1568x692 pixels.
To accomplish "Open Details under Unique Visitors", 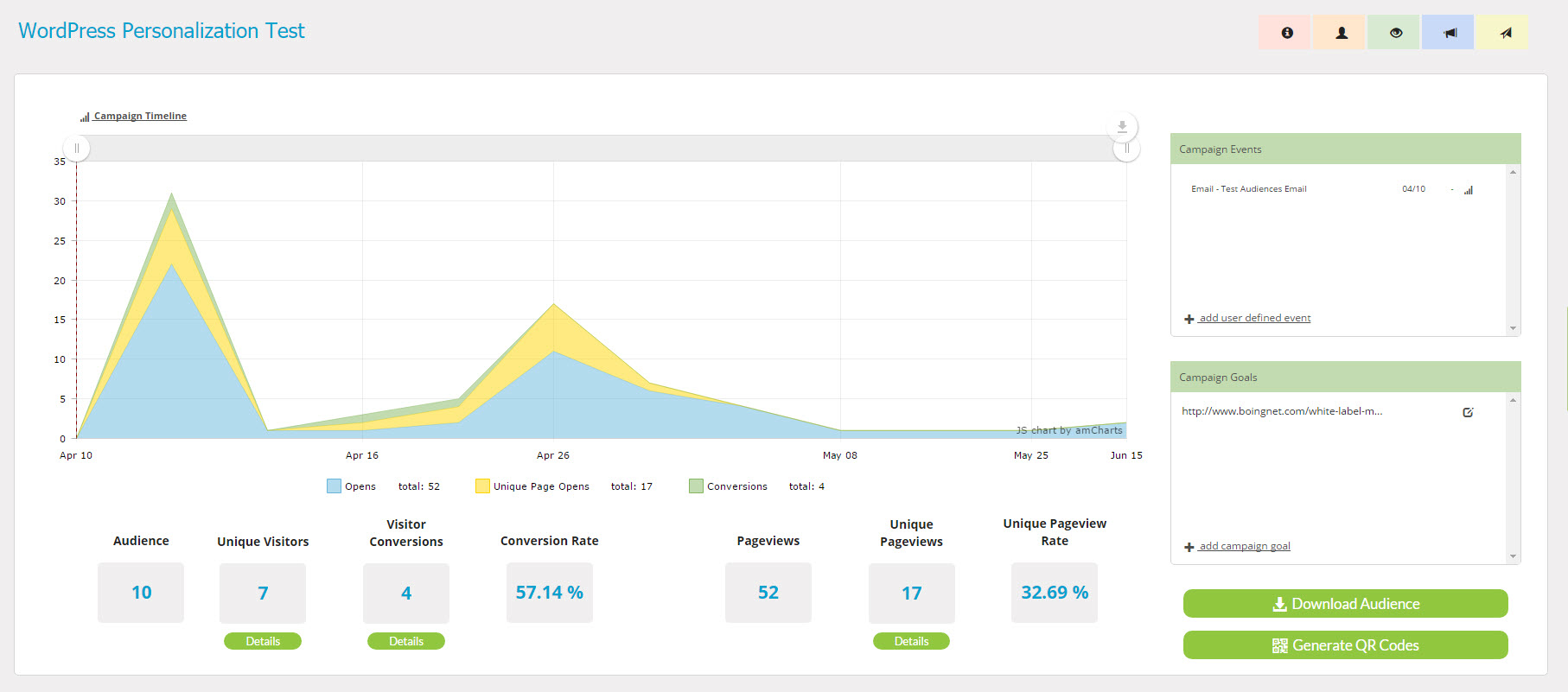I will [263, 641].
